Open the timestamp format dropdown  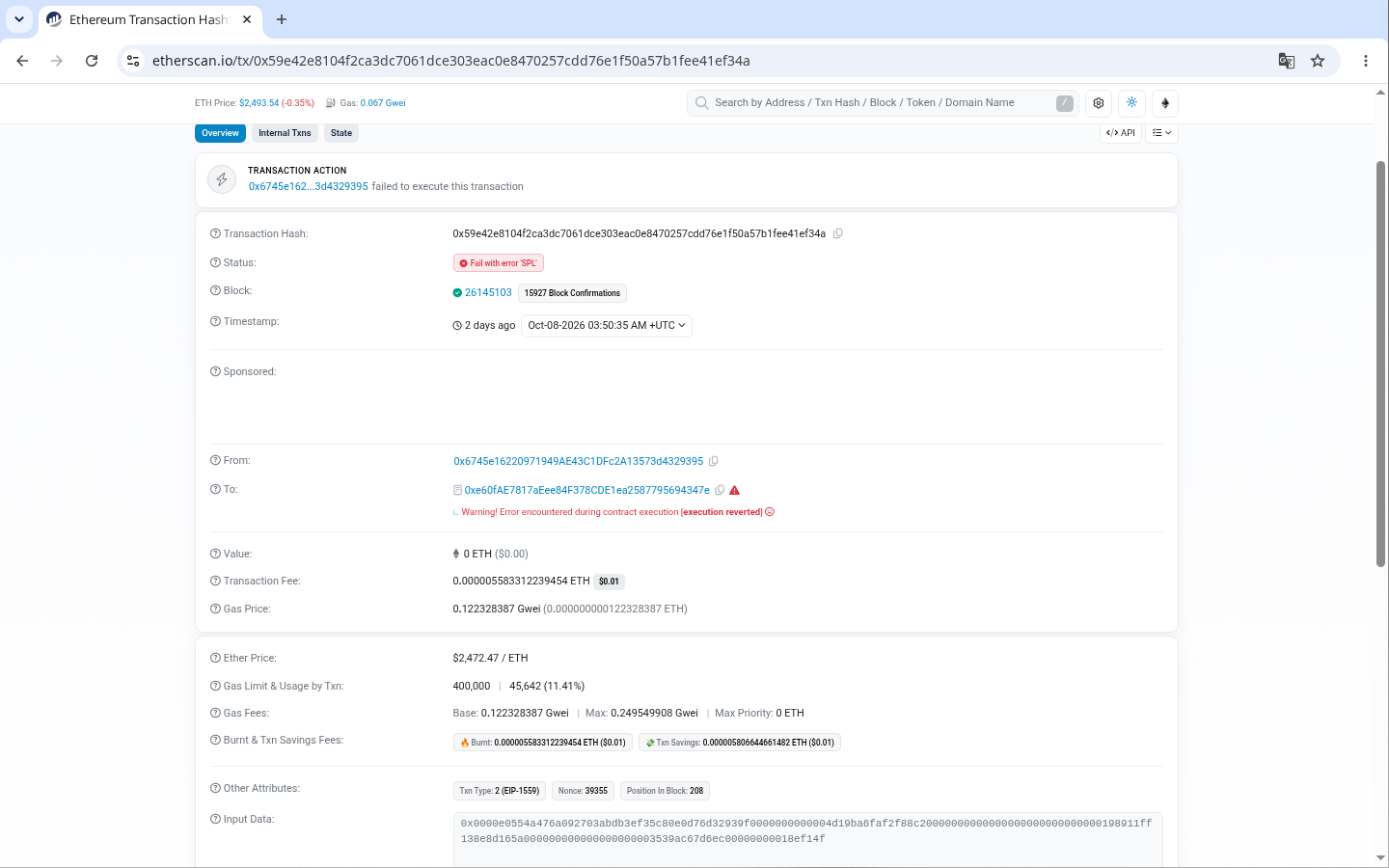tap(607, 326)
